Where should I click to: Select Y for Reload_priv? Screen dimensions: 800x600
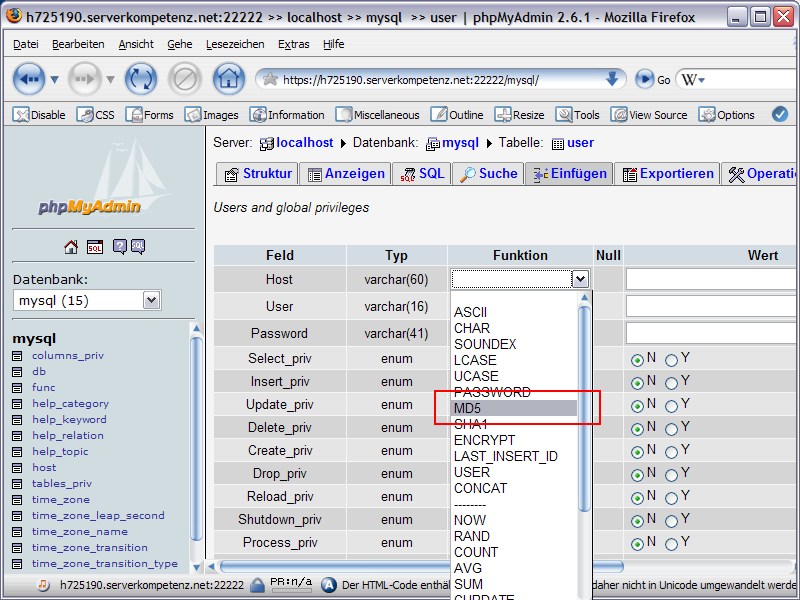pyautogui.click(x=671, y=498)
